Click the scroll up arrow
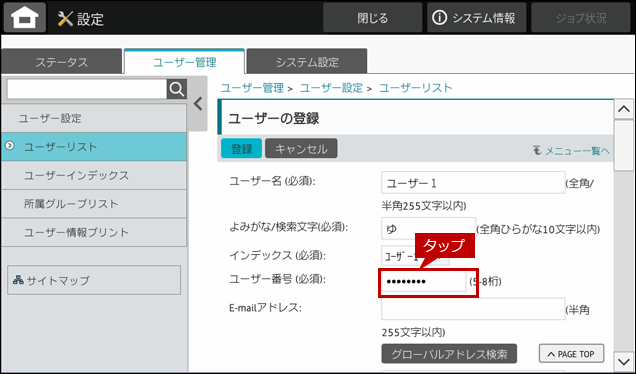The height and width of the screenshot is (374, 636). [624, 109]
